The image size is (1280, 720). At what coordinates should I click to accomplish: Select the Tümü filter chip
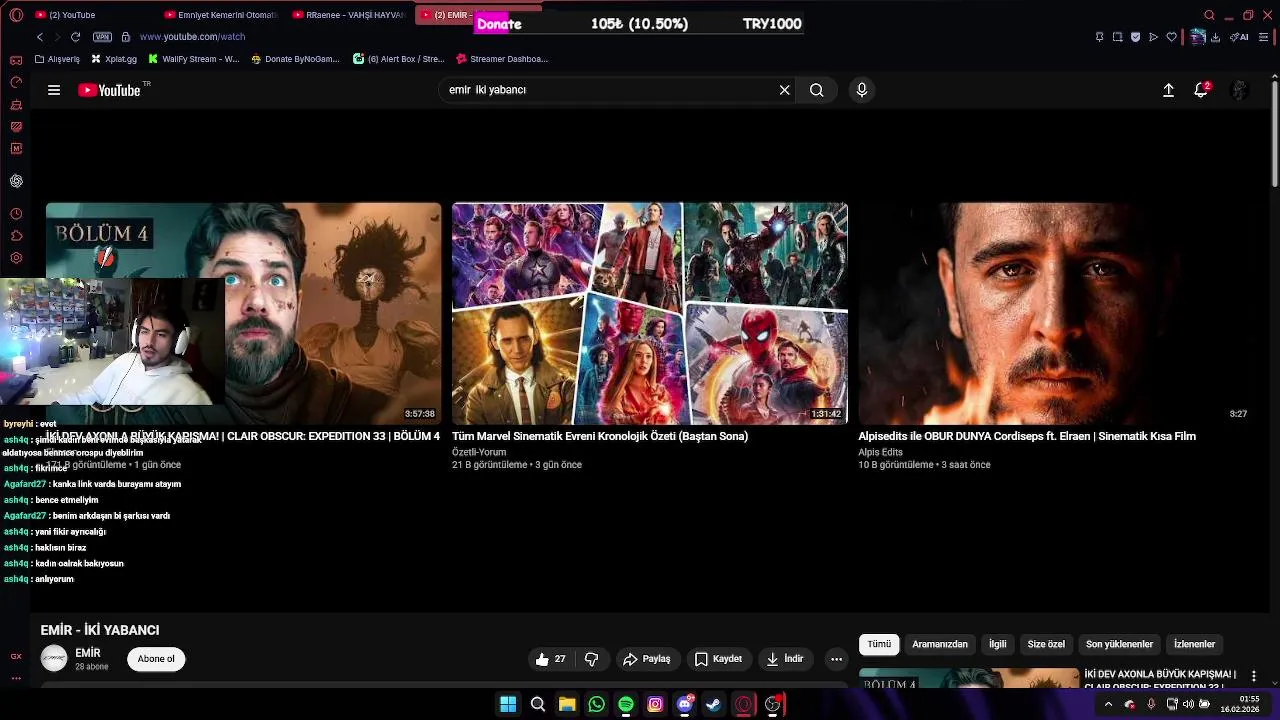tap(879, 644)
